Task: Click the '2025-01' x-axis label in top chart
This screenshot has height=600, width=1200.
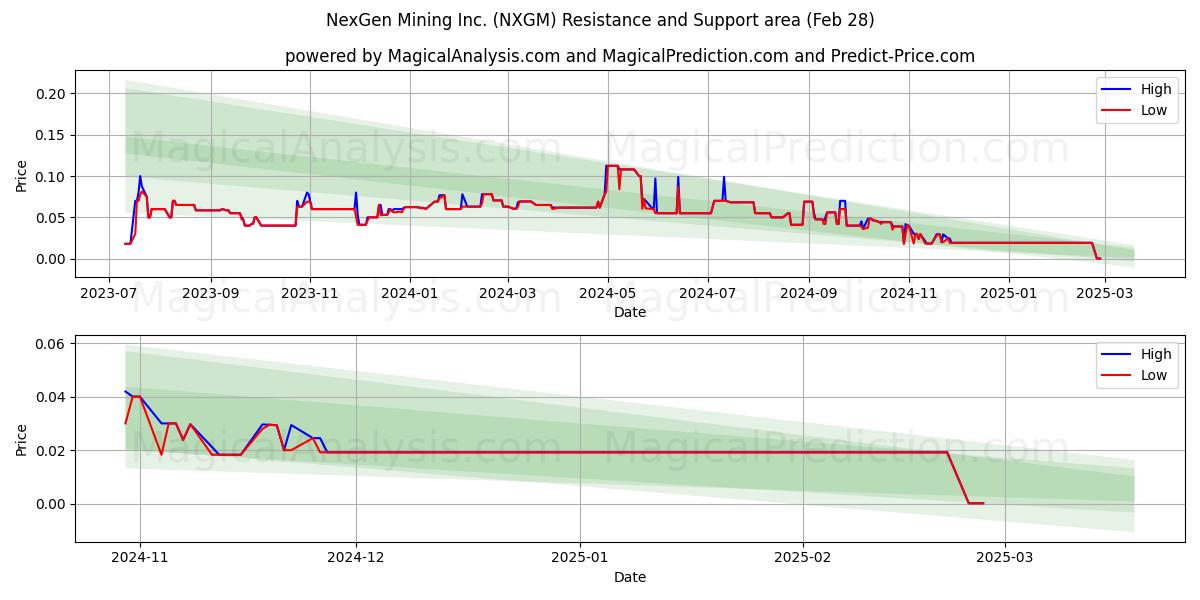Action: 1008,294
